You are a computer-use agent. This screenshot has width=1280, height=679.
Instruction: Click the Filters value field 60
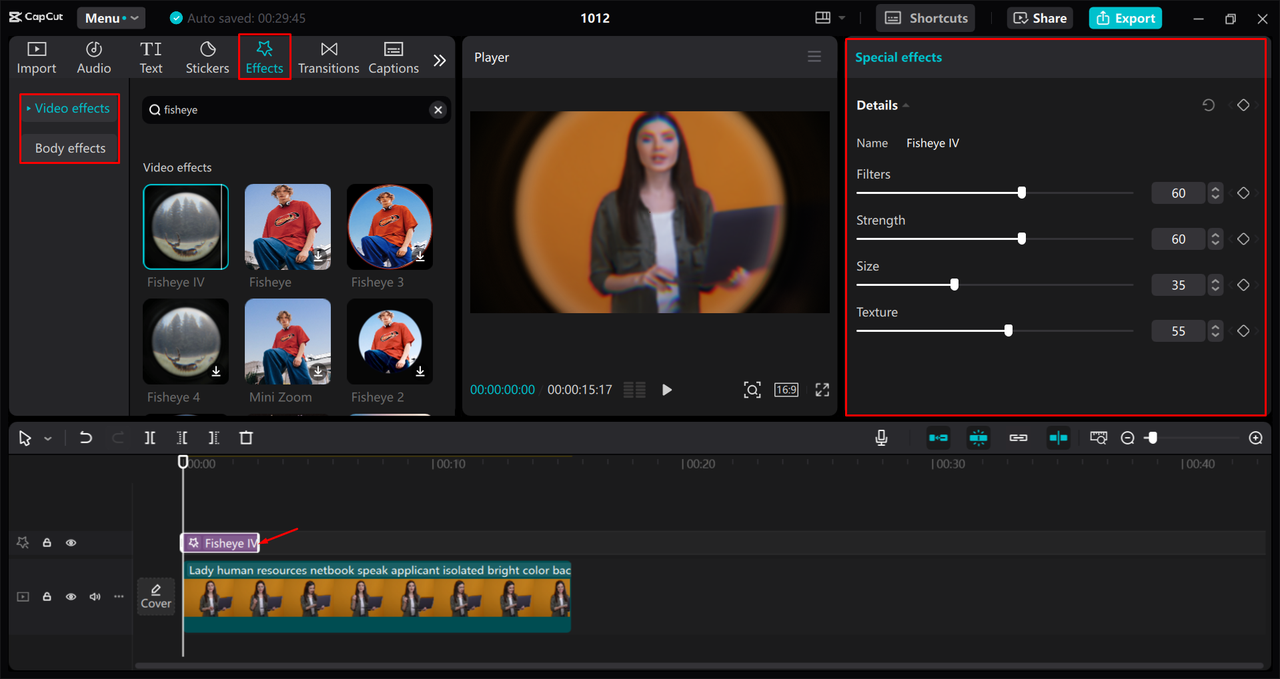[x=1178, y=193]
